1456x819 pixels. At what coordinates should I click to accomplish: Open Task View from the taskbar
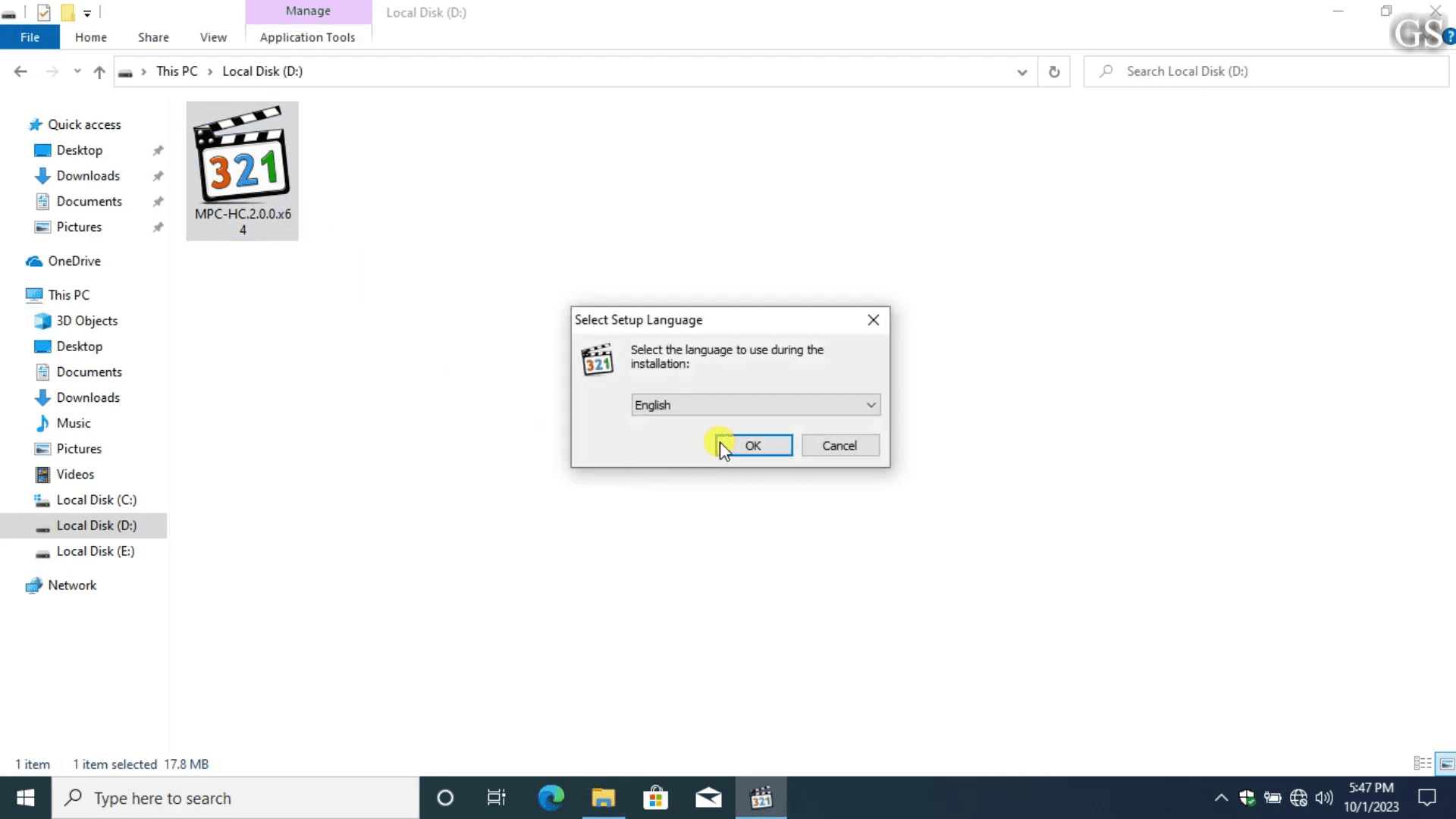coord(496,798)
